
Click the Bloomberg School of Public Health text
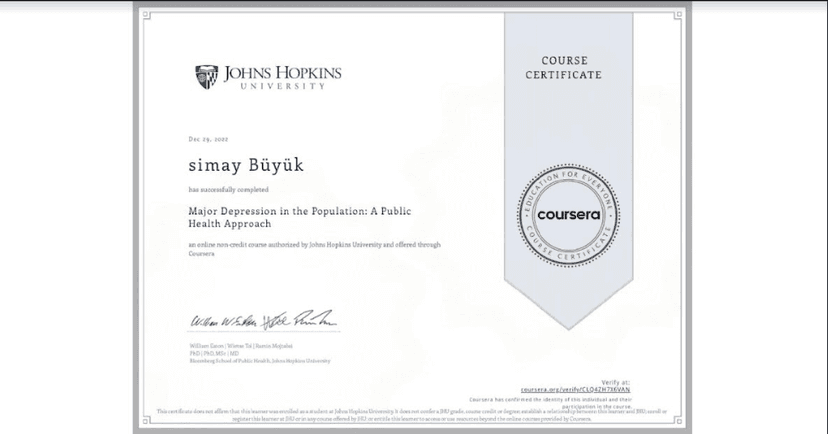click(x=259, y=360)
